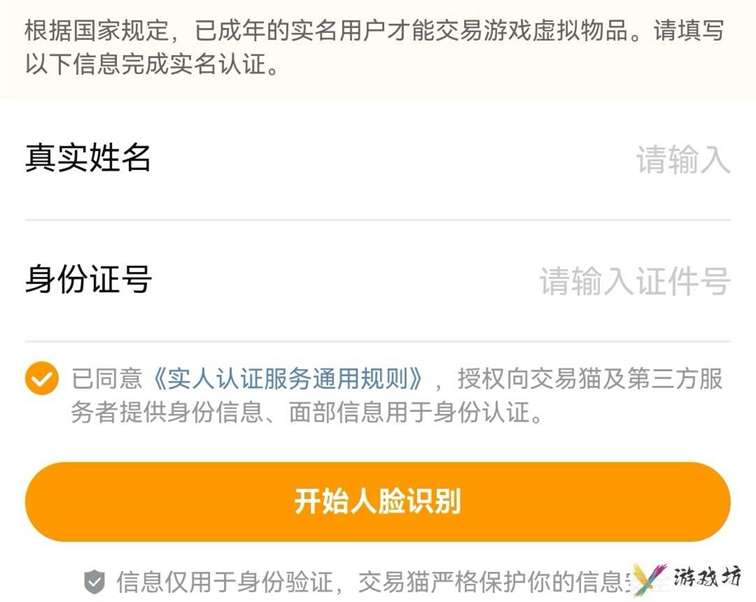Select the 身份证号 field label
The height and width of the screenshot is (602, 756).
[x=88, y=279]
